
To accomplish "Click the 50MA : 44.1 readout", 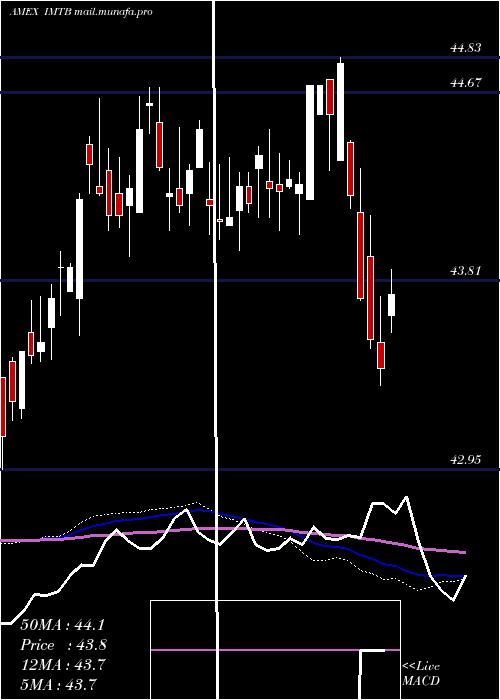I will pyautogui.click(x=62, y=625).
